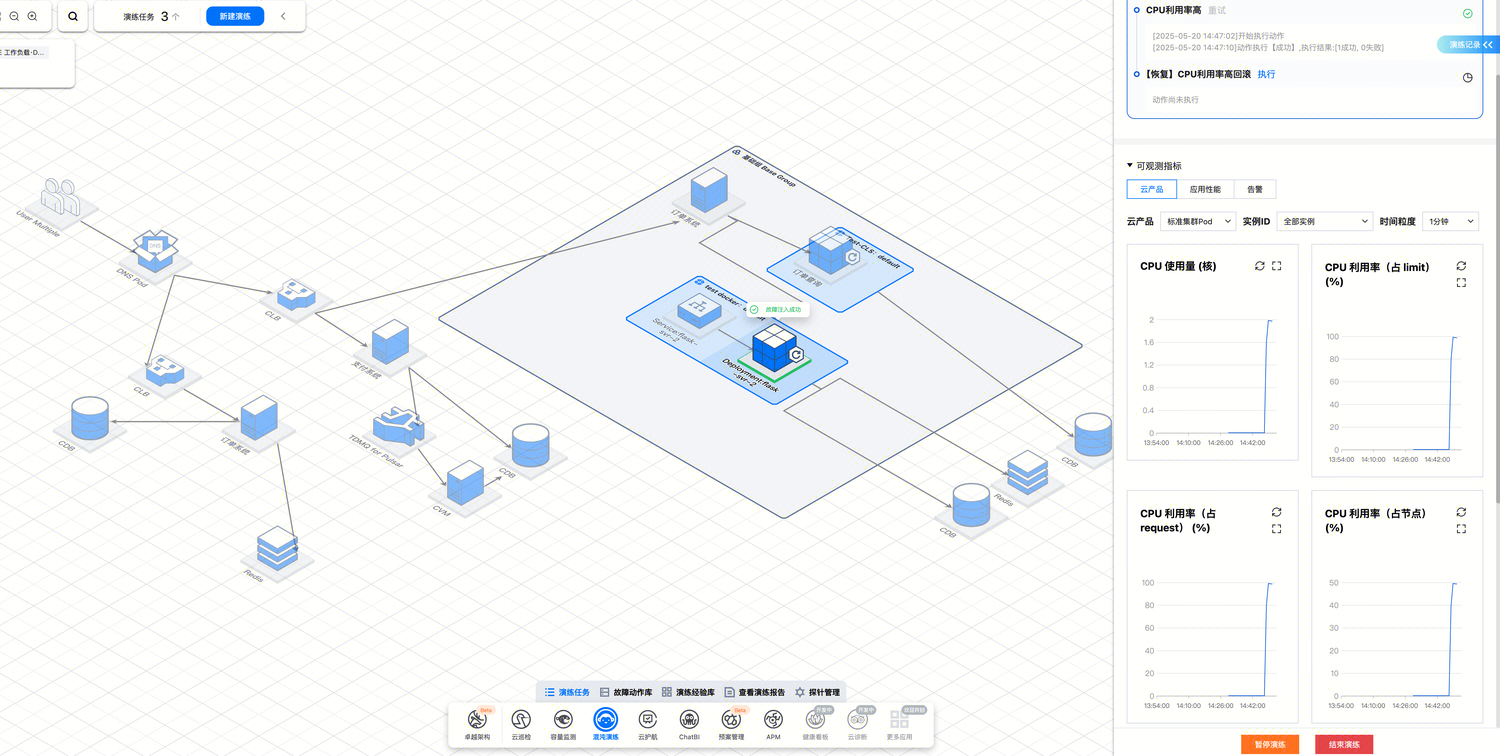Open the 实例ID dropdown

[1326, 221]
